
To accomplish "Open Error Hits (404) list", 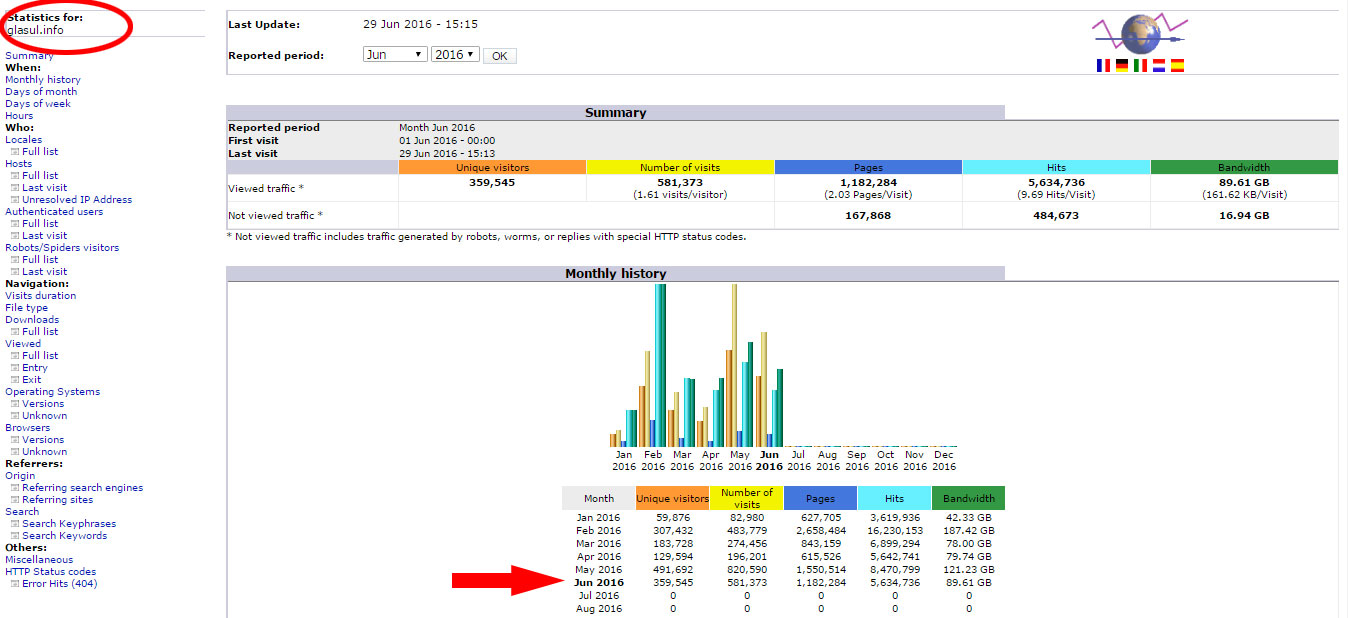I will pos(59,584).
